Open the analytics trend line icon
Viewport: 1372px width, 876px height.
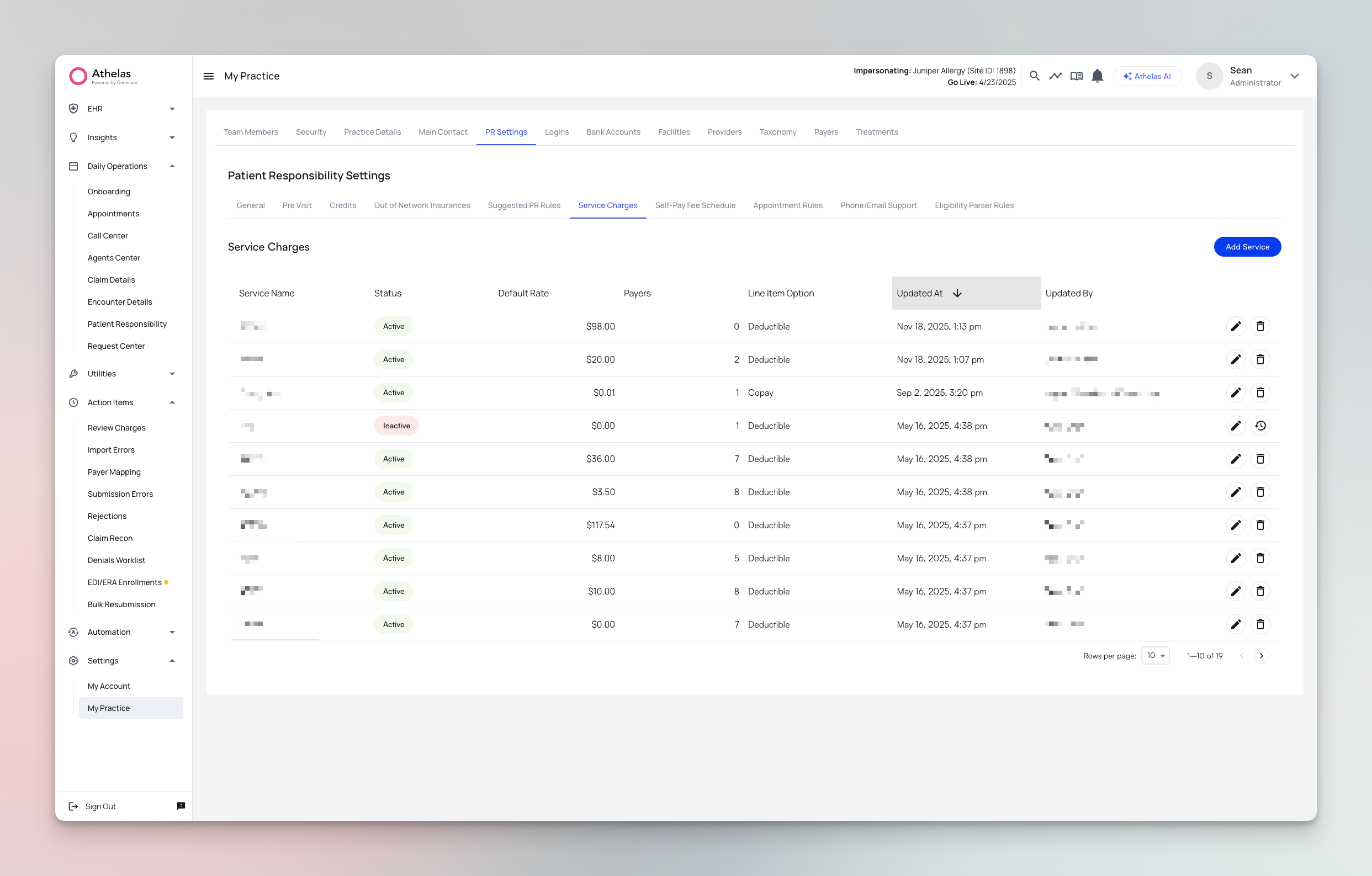tap(1055, 76)
